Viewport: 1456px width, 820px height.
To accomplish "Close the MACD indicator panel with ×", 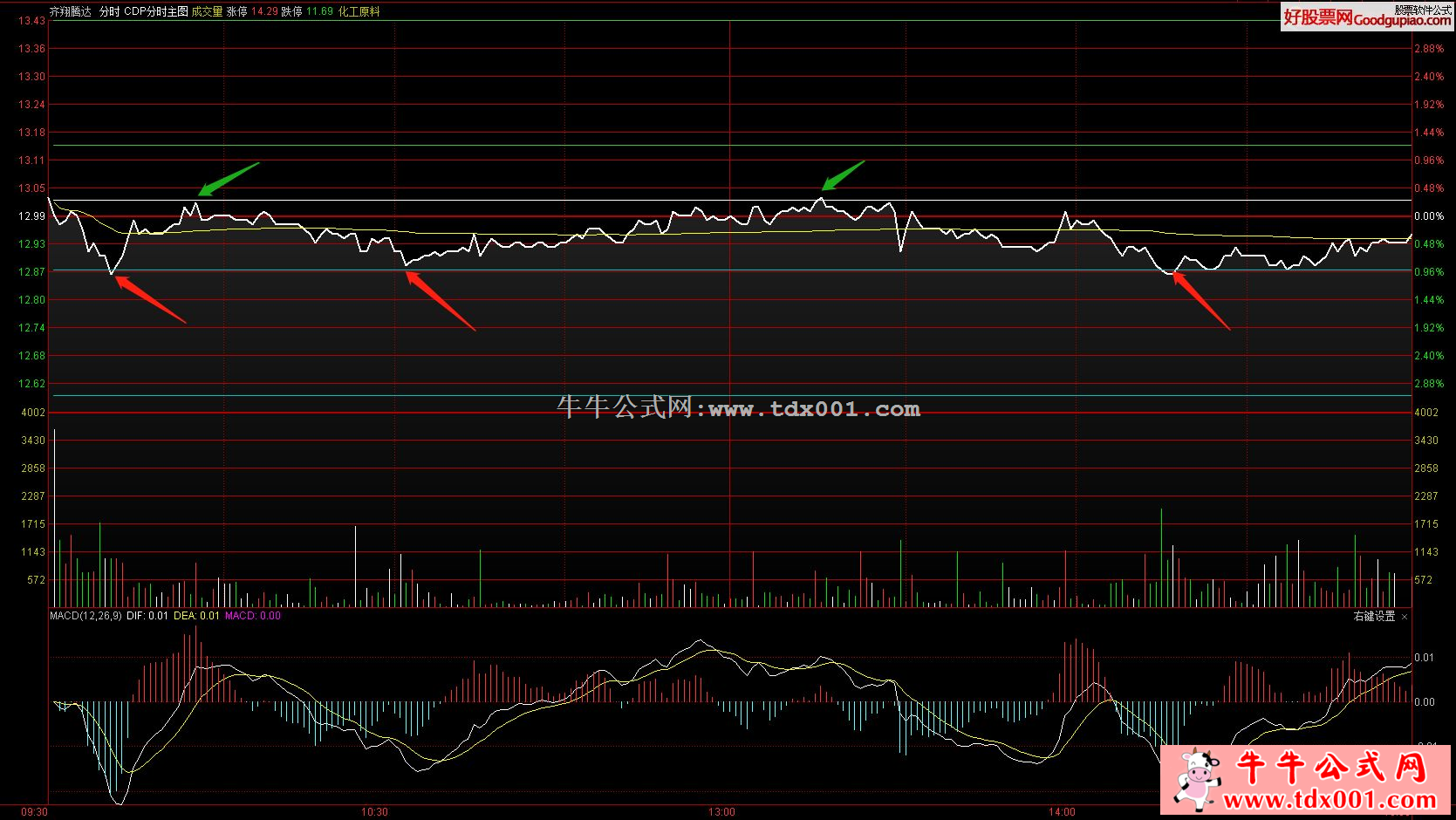I will pyautogui.click(x=1404, y=617).
